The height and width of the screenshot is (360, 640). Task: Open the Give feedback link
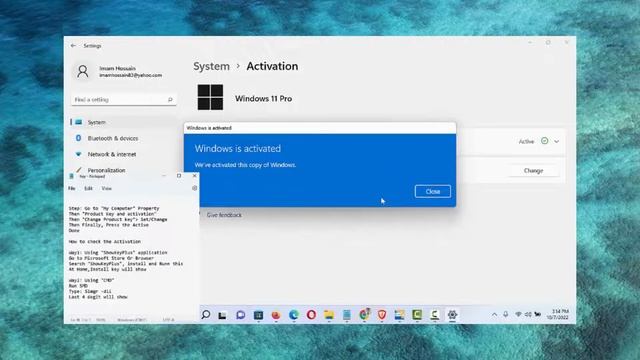pos(224,215)
